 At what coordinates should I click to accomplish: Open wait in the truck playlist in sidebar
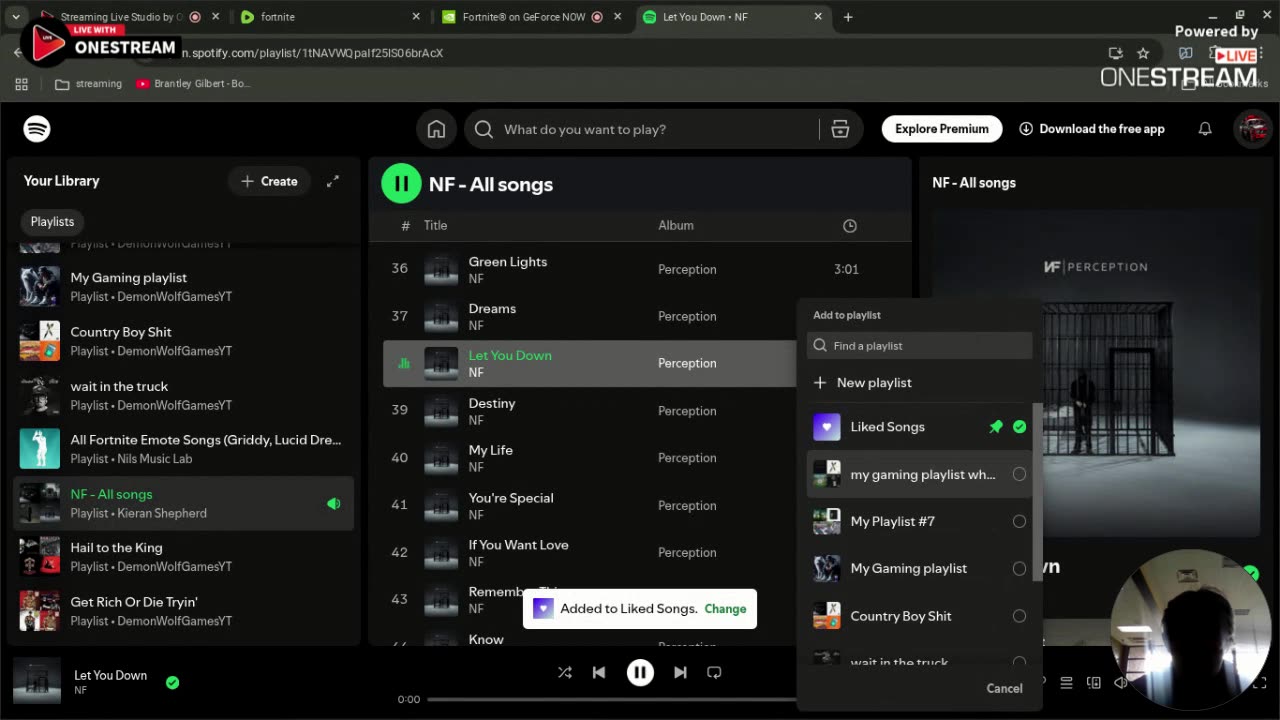coord(183,395)
